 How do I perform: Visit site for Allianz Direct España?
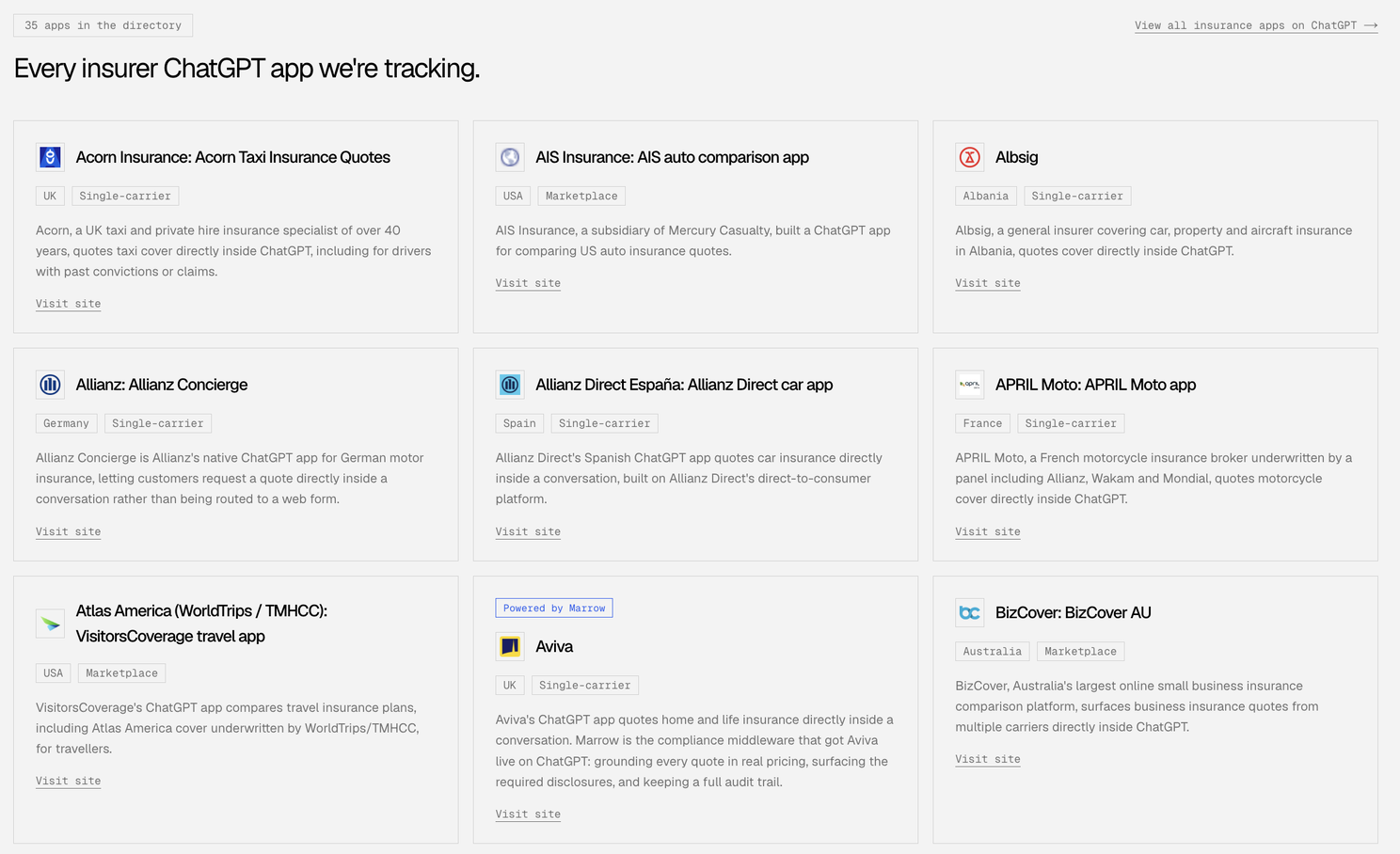[528, 531]
